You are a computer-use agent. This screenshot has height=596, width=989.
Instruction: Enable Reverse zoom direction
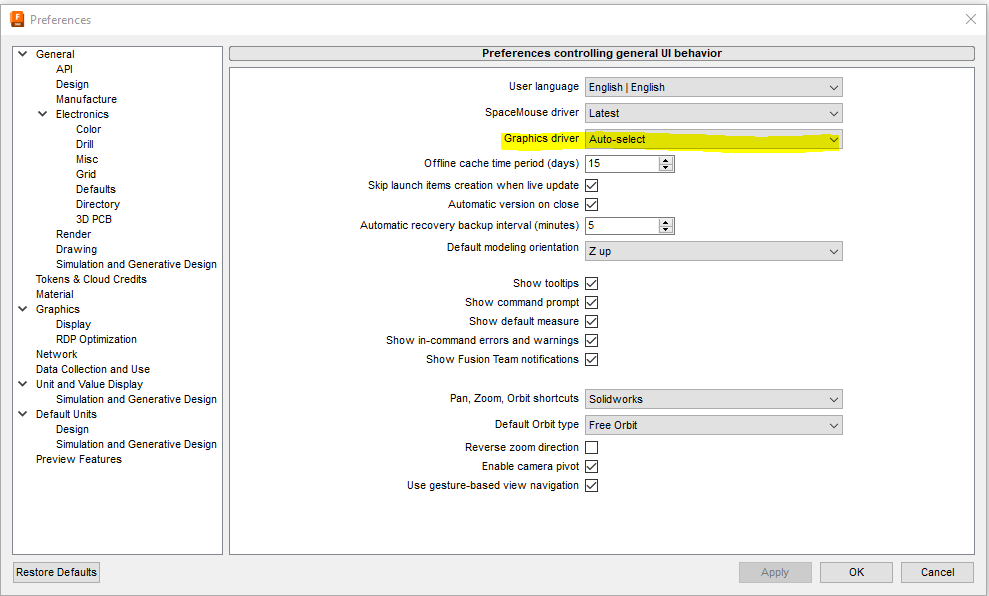click(x=591, y=447)
